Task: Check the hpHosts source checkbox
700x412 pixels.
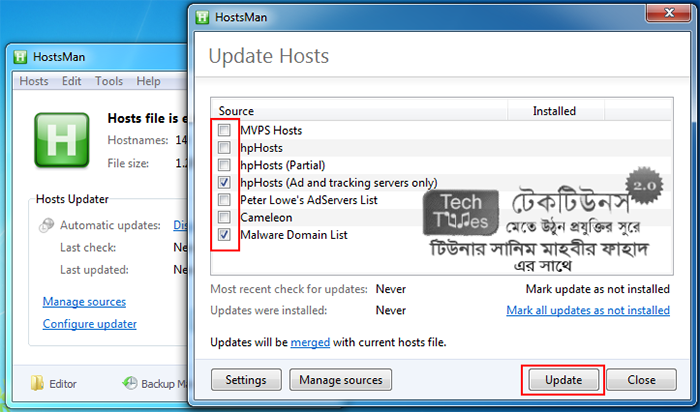Action: tap(224, 147)
